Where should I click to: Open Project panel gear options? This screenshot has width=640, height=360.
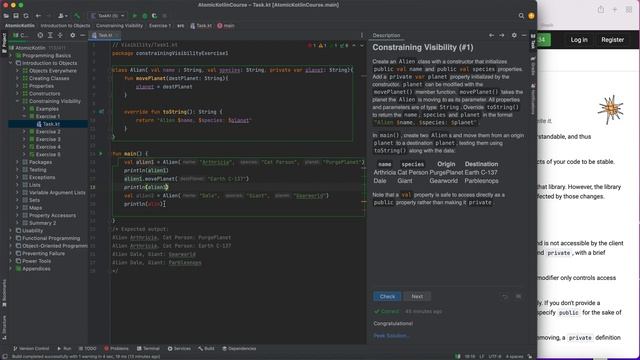point(73,36)
